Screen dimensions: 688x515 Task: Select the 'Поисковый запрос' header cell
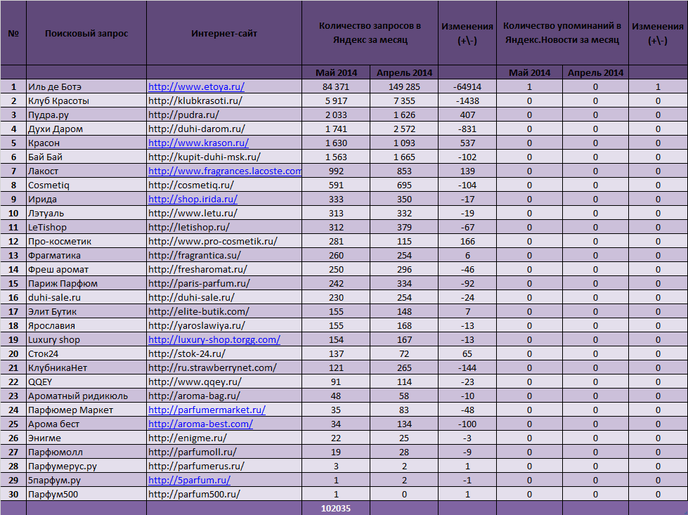tap(86, 33)
